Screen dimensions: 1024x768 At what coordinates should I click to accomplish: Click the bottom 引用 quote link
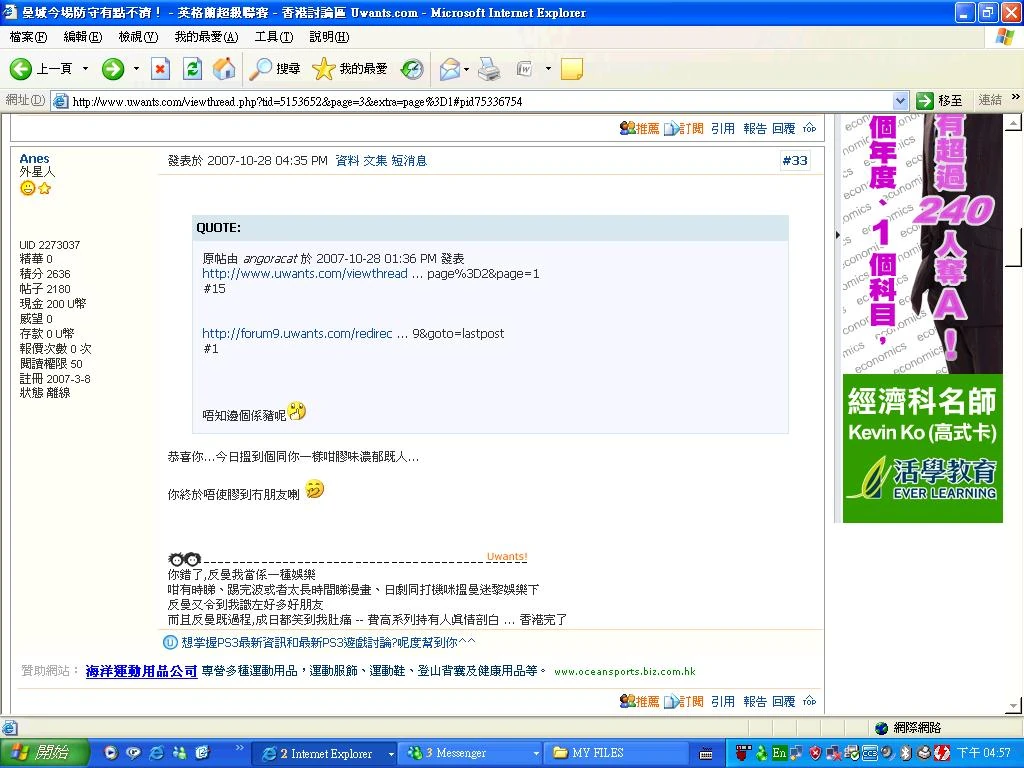tap(723, 701)
